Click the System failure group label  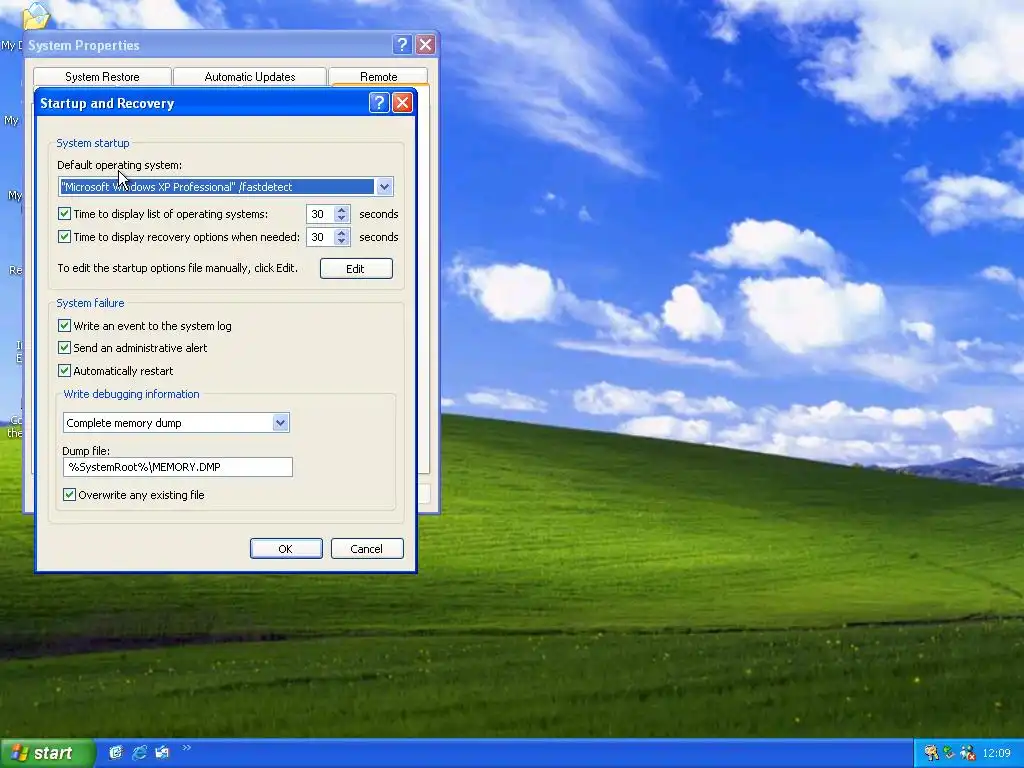(90, 303)
